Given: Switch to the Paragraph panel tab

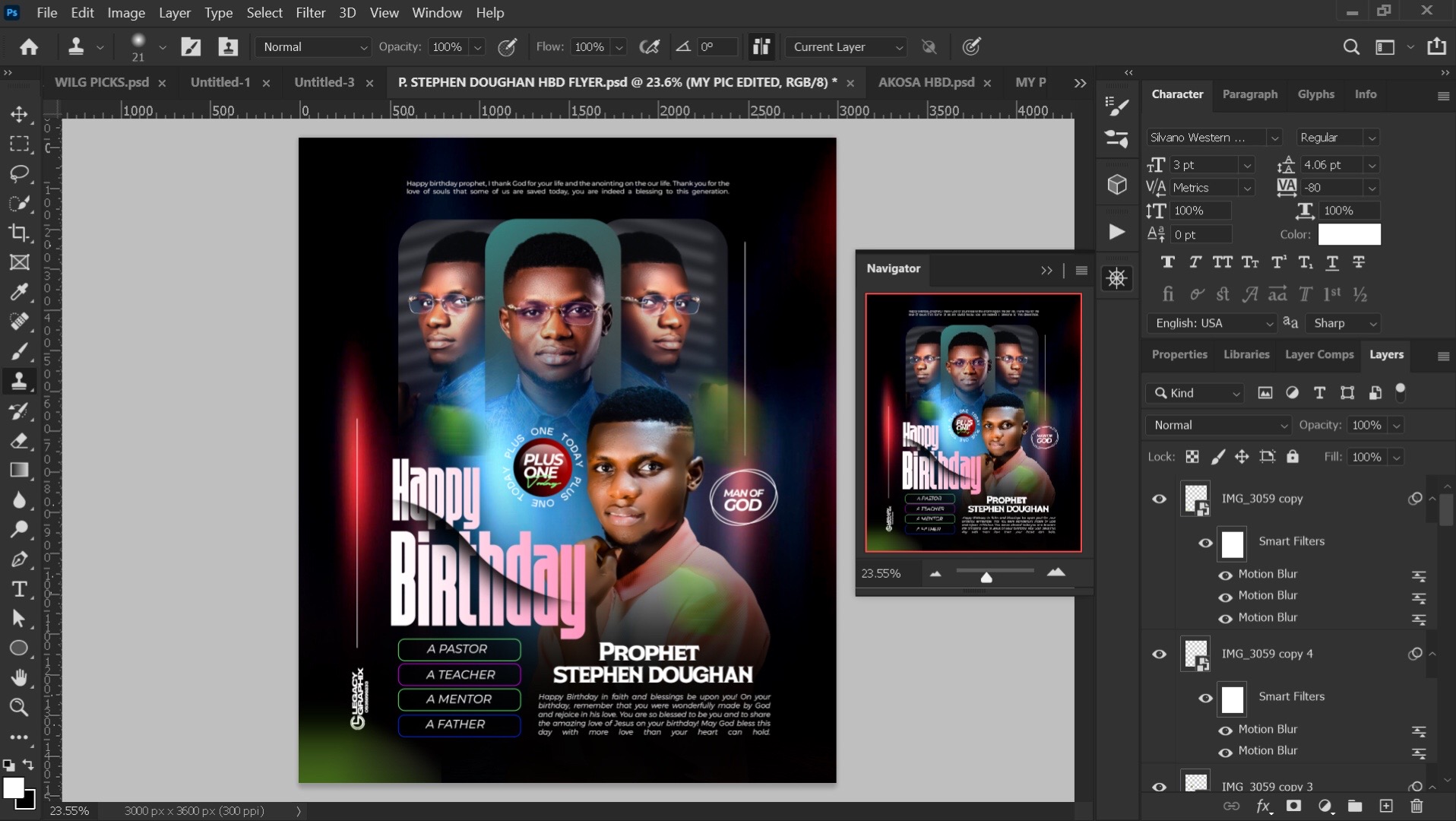Looking at the screenshot, I should 1249,94.
